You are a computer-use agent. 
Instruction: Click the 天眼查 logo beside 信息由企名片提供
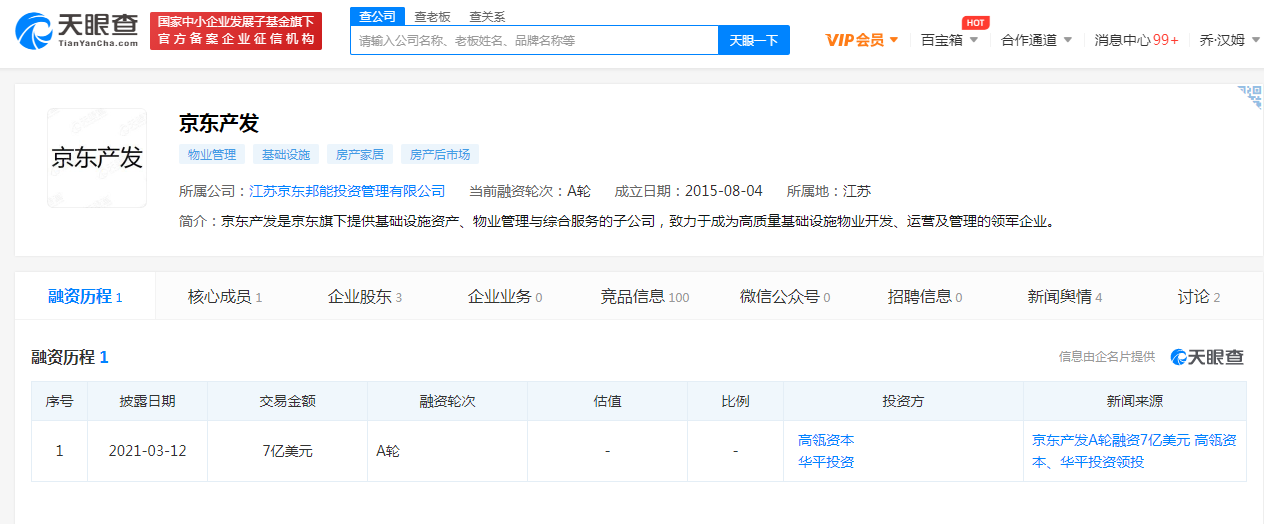point(1207,357)
